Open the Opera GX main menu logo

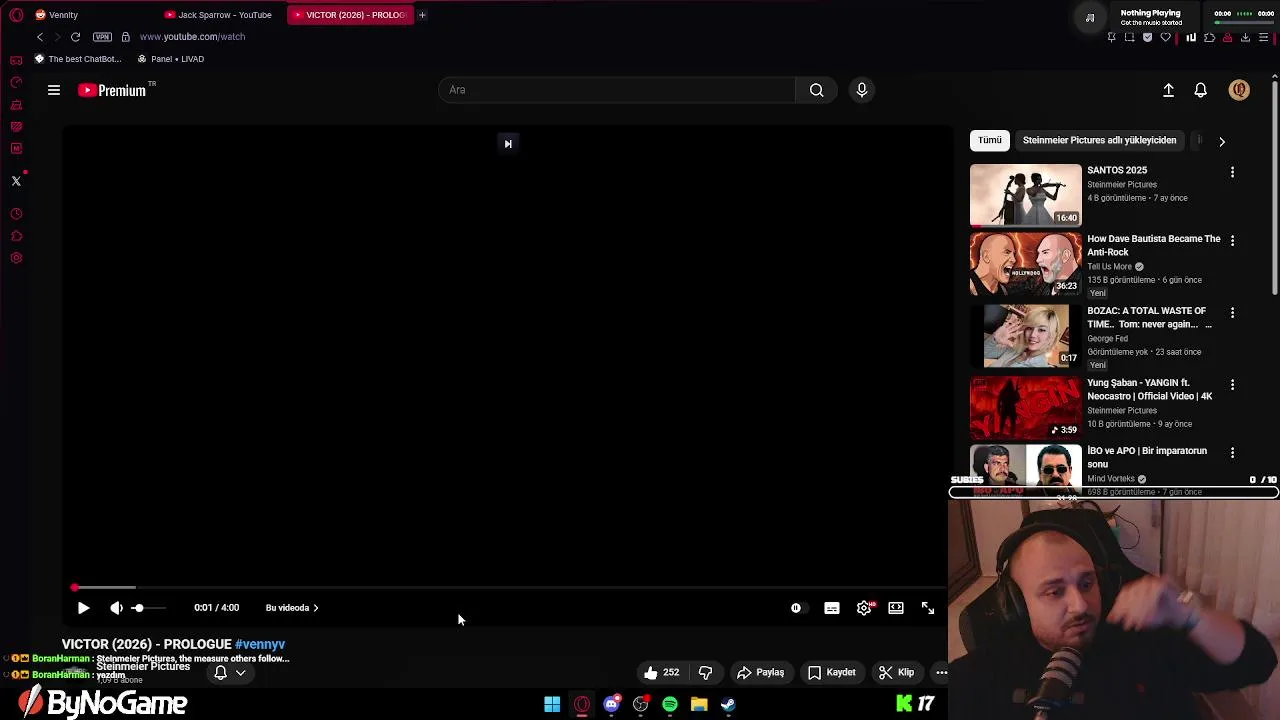click(16, 15)
